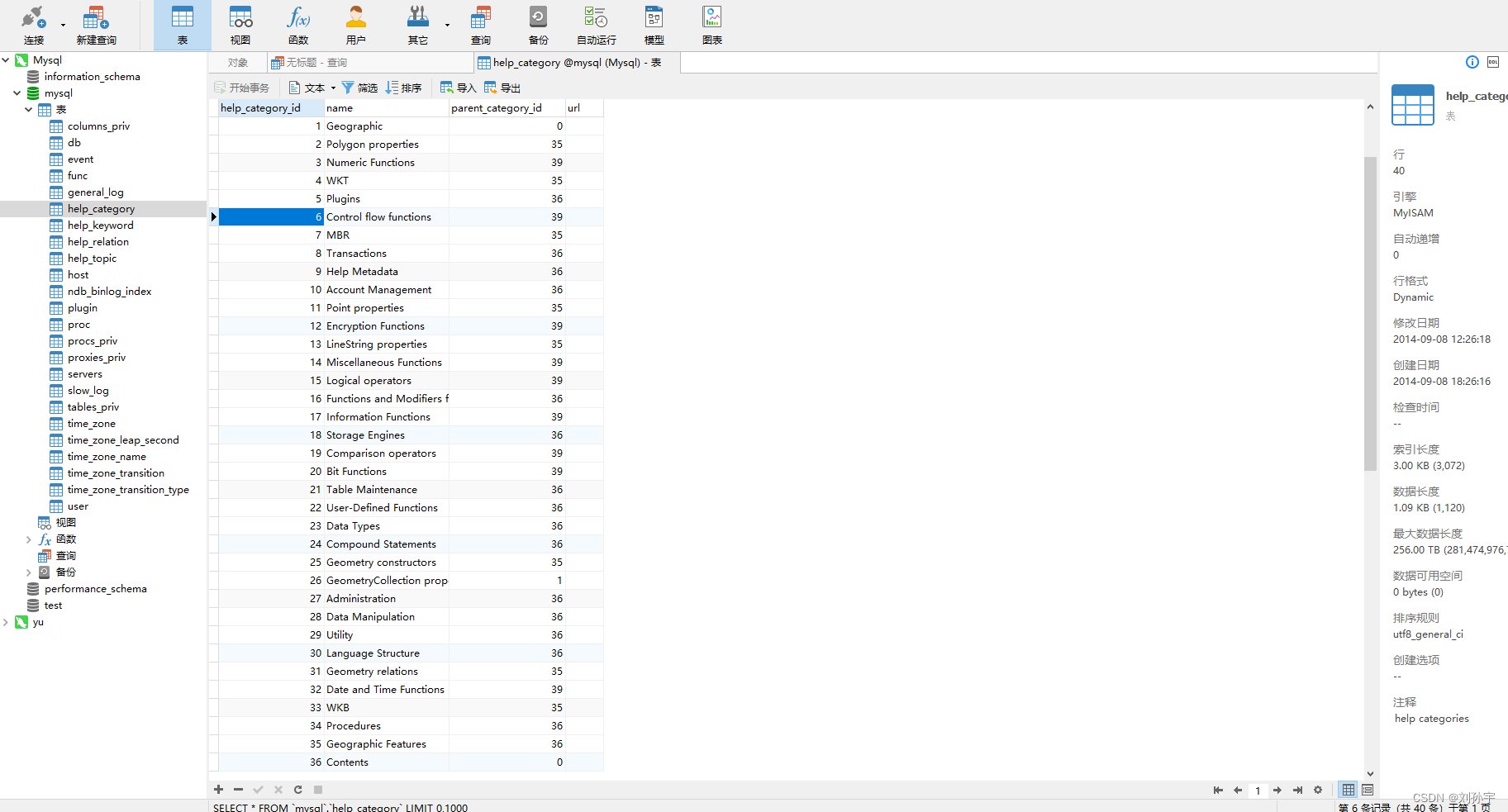Open the Connection button dropdown arrow
The width and height of the screenshot is (1508, 812).
tap(63, 25)
